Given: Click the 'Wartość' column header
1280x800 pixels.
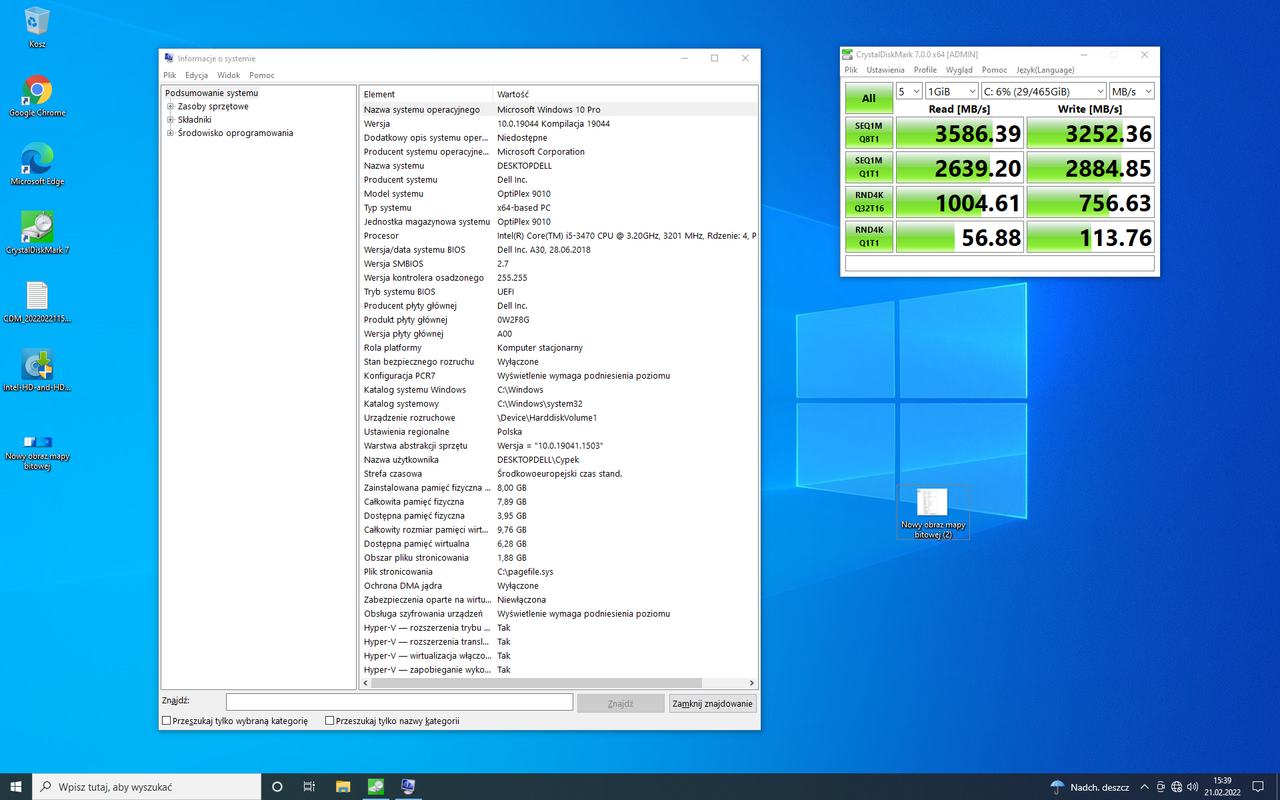Looking at the screenshot, I should [x=624, y=94].
